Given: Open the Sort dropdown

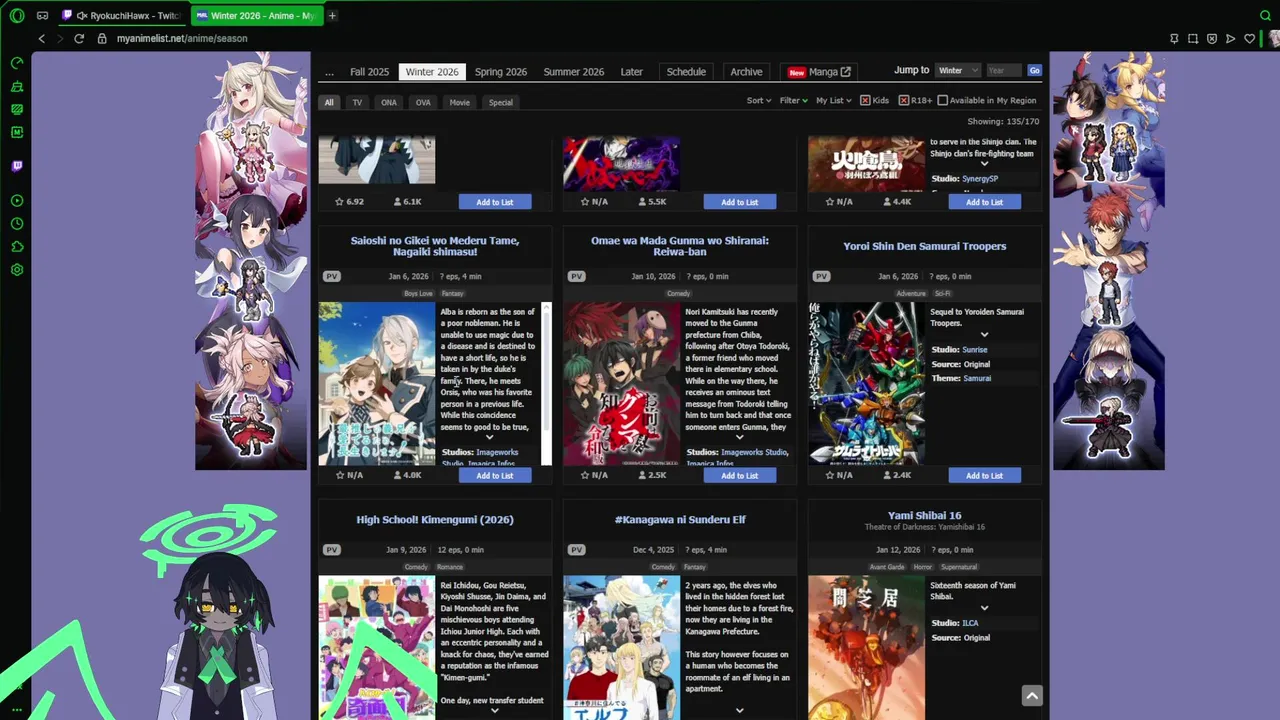Looking at the screenshot, I should 759,100.
